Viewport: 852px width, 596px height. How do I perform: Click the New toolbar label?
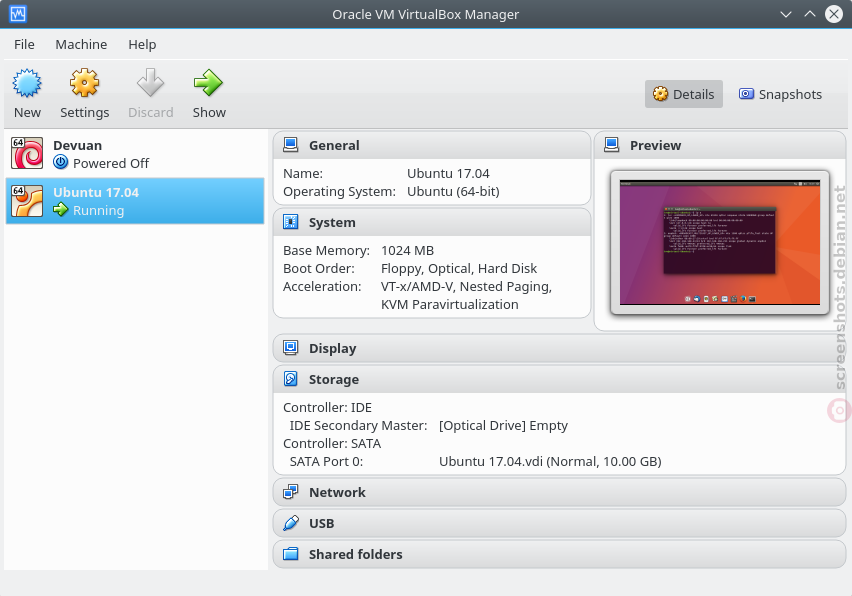point(27,112)
